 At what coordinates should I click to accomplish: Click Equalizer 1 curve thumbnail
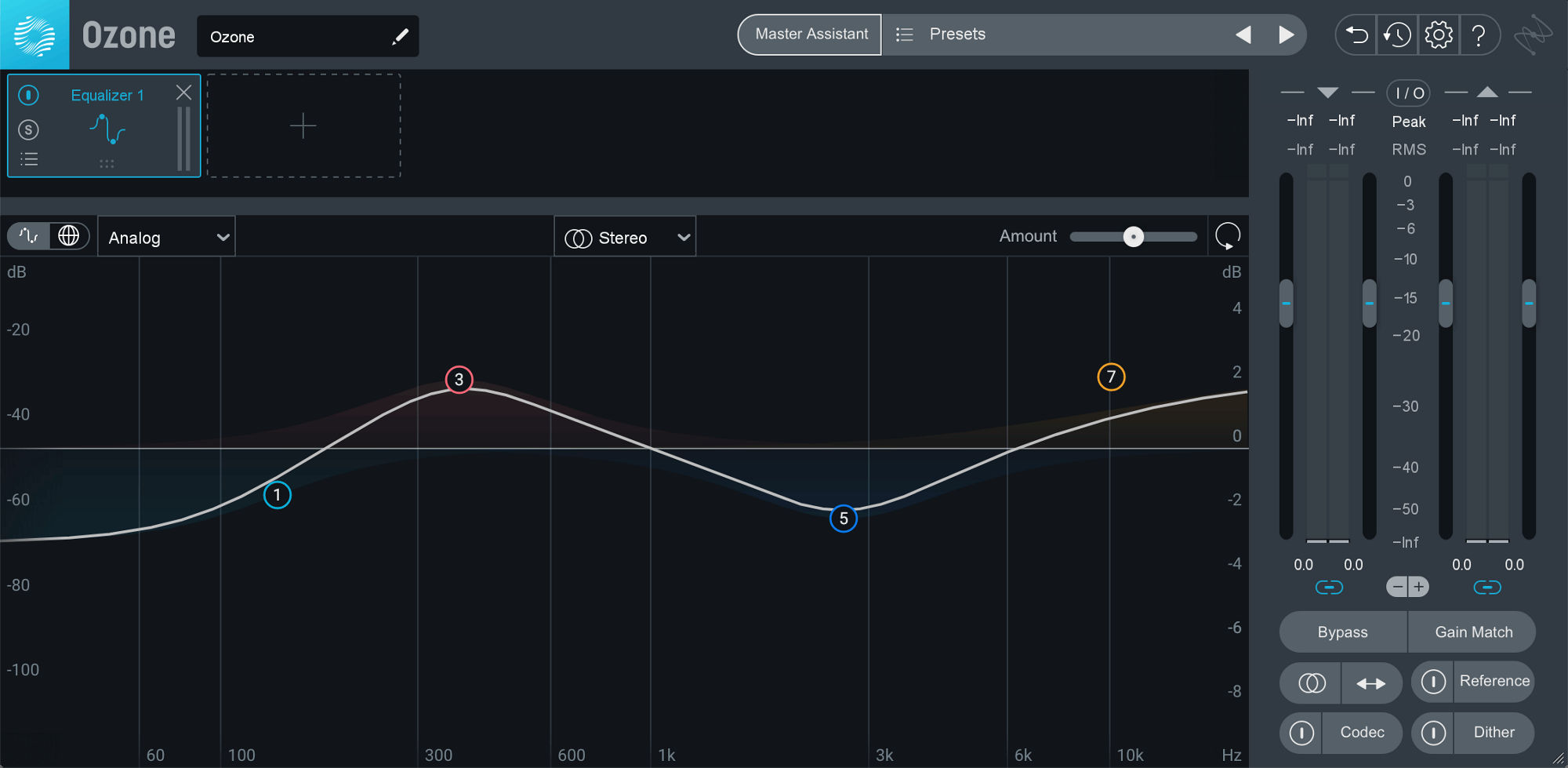point(107,129)
